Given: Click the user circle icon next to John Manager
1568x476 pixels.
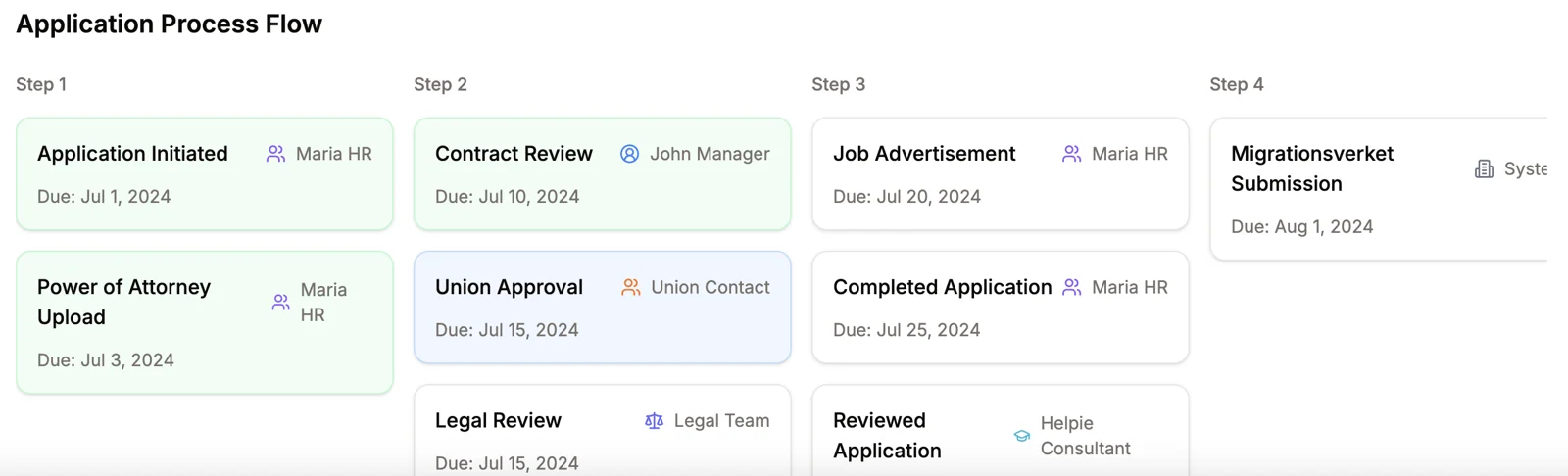Looking at the screenshot, I should coord(630,154).
